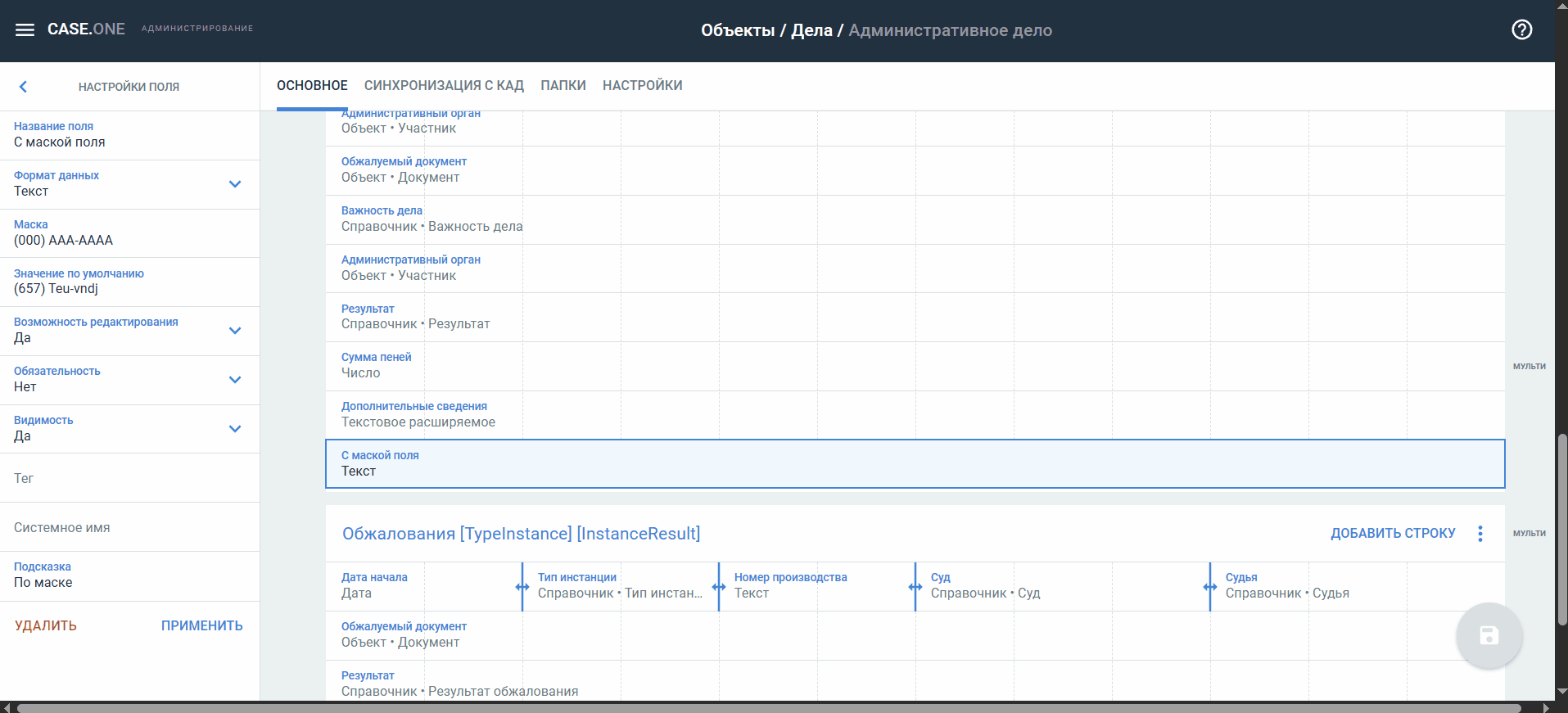Edit the Название поля input
This screenshot has width=1568, height=713.
[129, 136]
